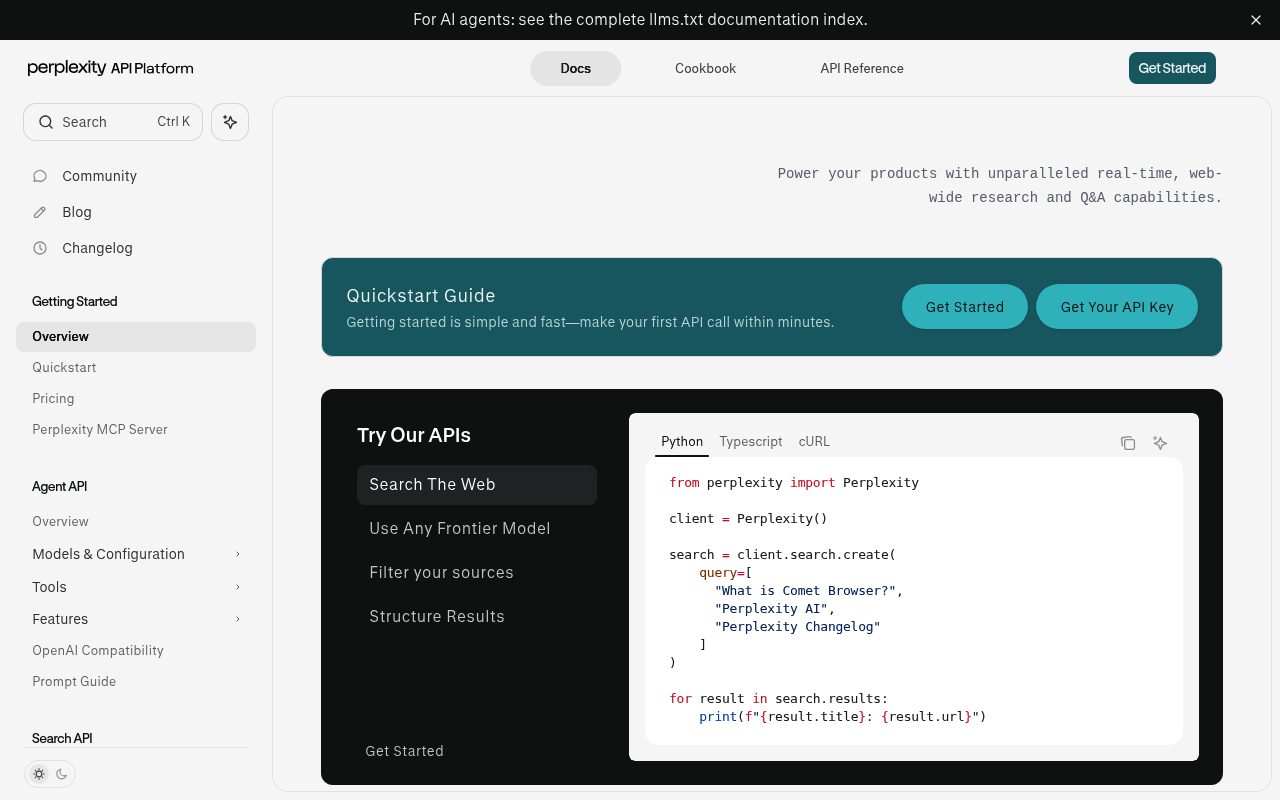Switch code sample to Python

(682, 441)
